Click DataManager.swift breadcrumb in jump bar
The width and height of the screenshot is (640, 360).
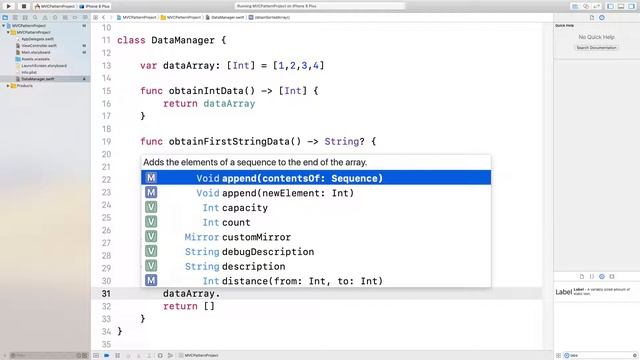pyautogui.click(x=224, y=18)
